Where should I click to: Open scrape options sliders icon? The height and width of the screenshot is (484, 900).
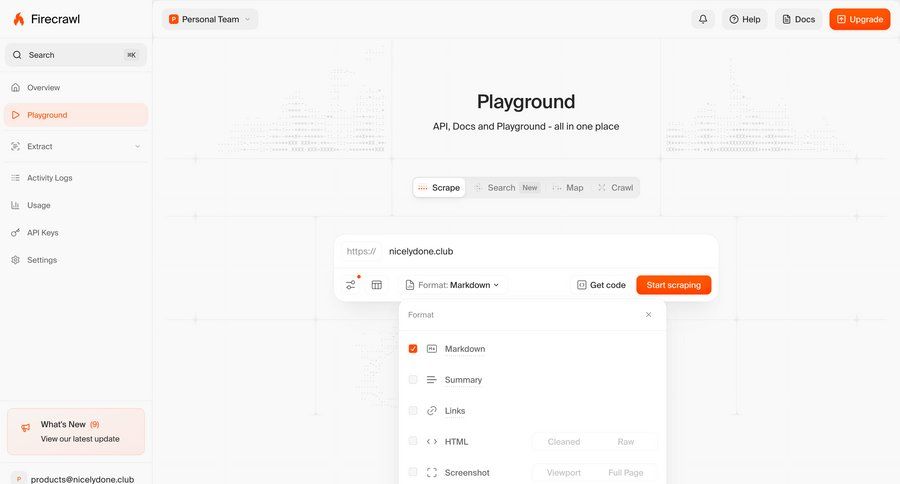[351, 285]
